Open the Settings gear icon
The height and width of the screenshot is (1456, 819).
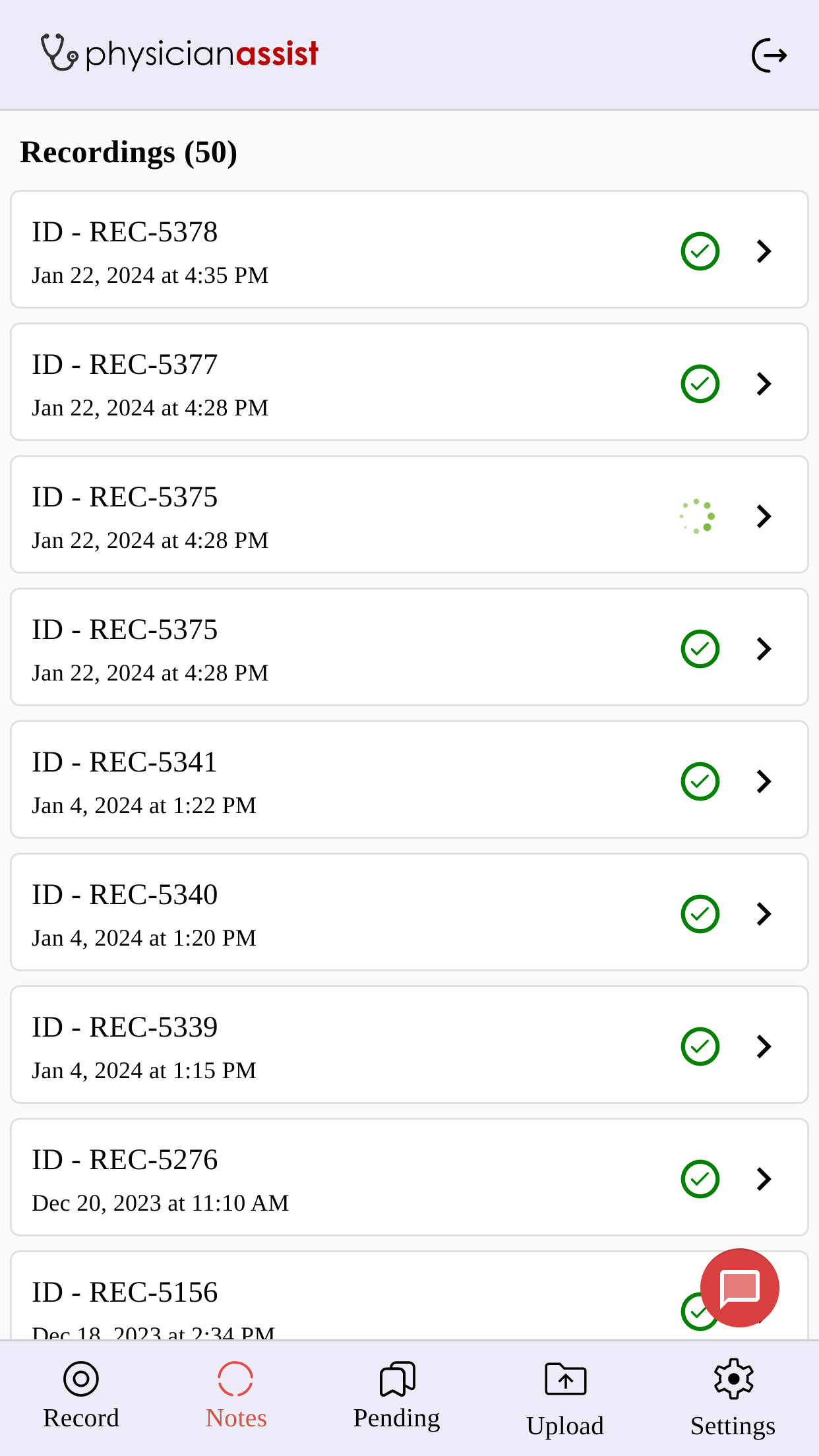click(733, 1378)
